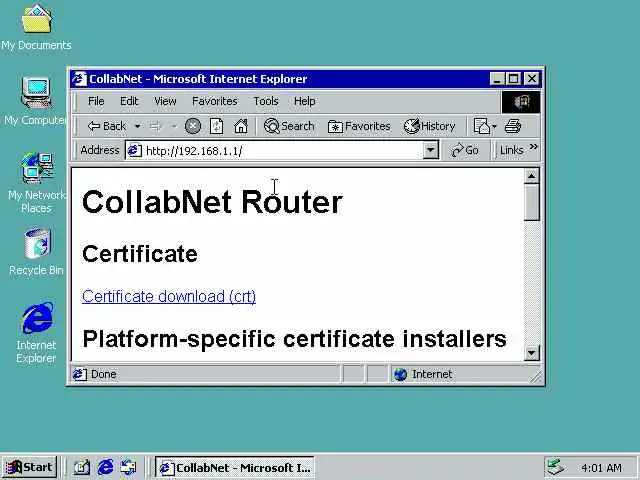The image size is (640, 480).
Task: Launch Internet Explorer from quick launch
Action: [x=105, y=467]
